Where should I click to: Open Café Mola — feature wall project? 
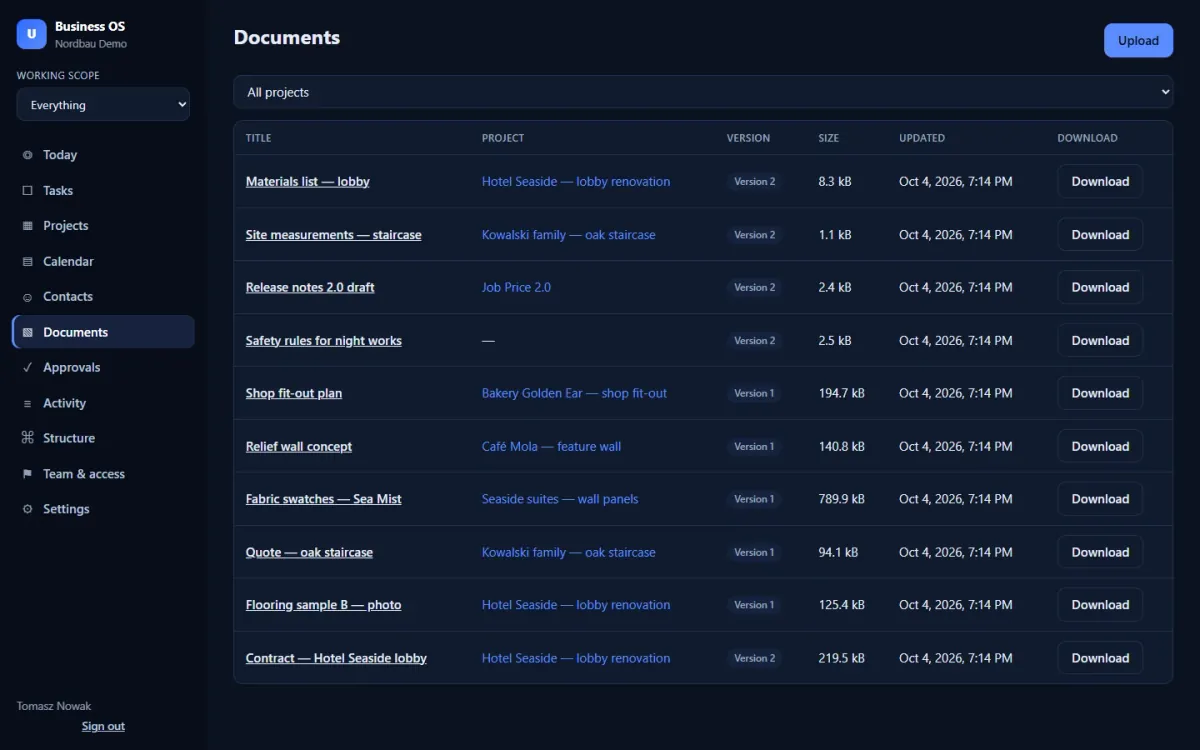coord(551,447)
